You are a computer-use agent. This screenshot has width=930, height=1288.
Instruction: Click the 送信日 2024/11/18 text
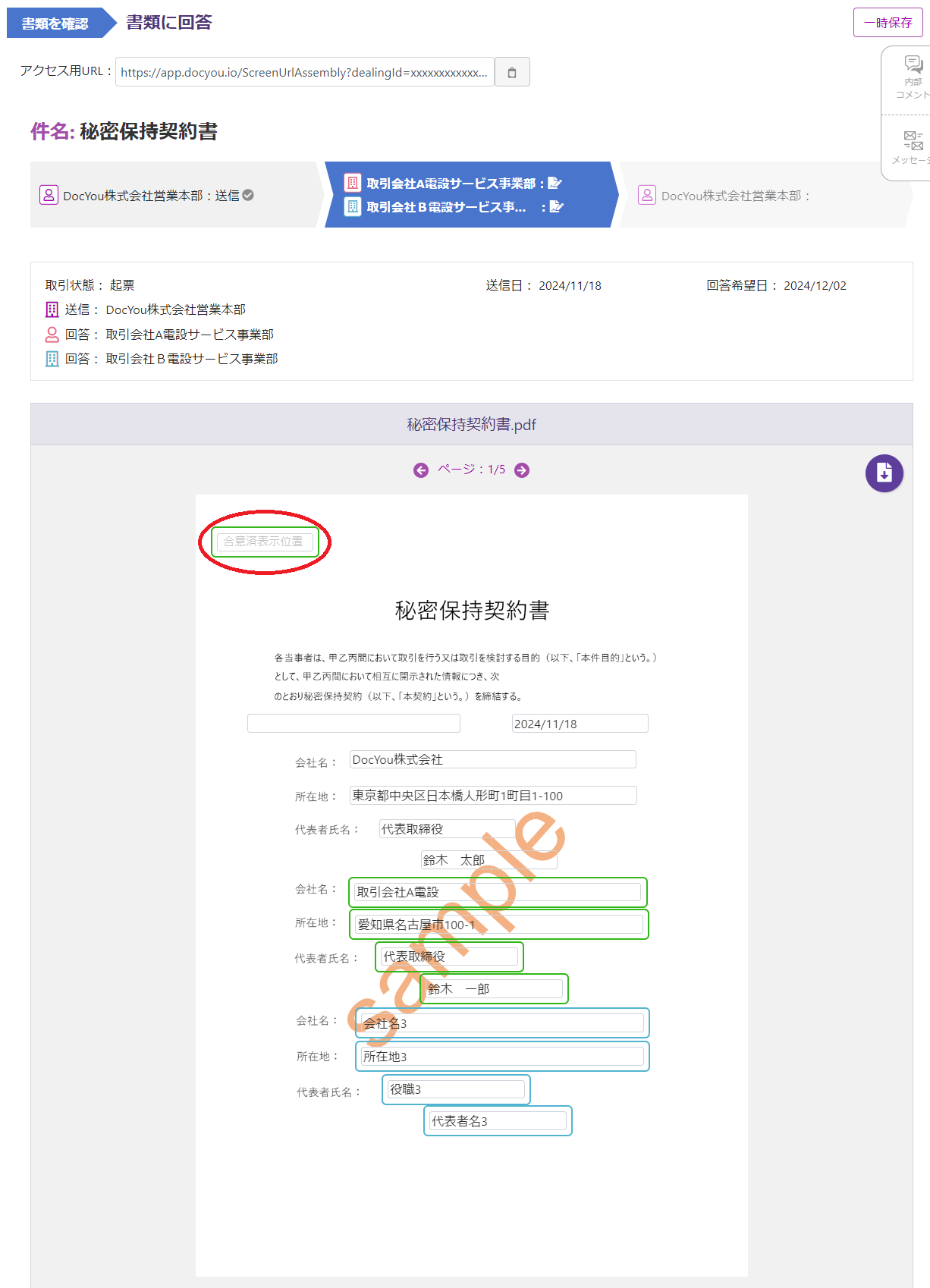pos(543,285)
